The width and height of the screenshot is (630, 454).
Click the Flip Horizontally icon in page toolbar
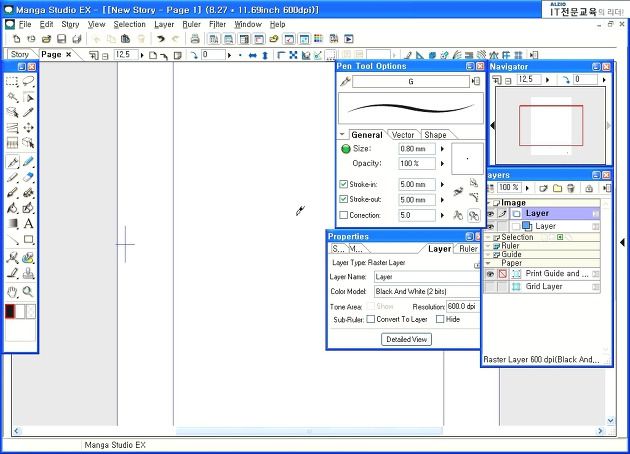click(252, 55)
